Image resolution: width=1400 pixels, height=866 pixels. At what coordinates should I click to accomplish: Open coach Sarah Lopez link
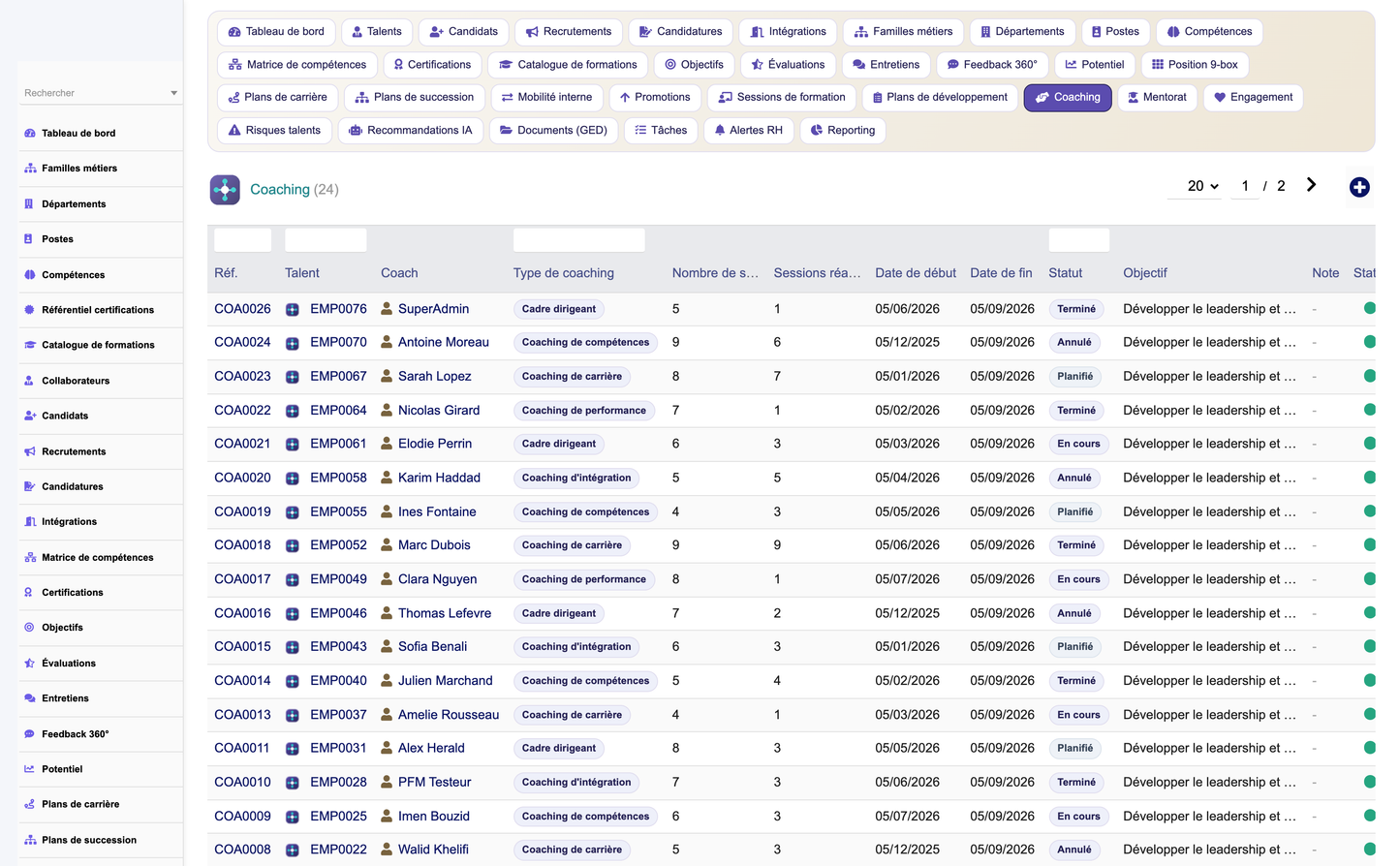click(x=435, y=376)
